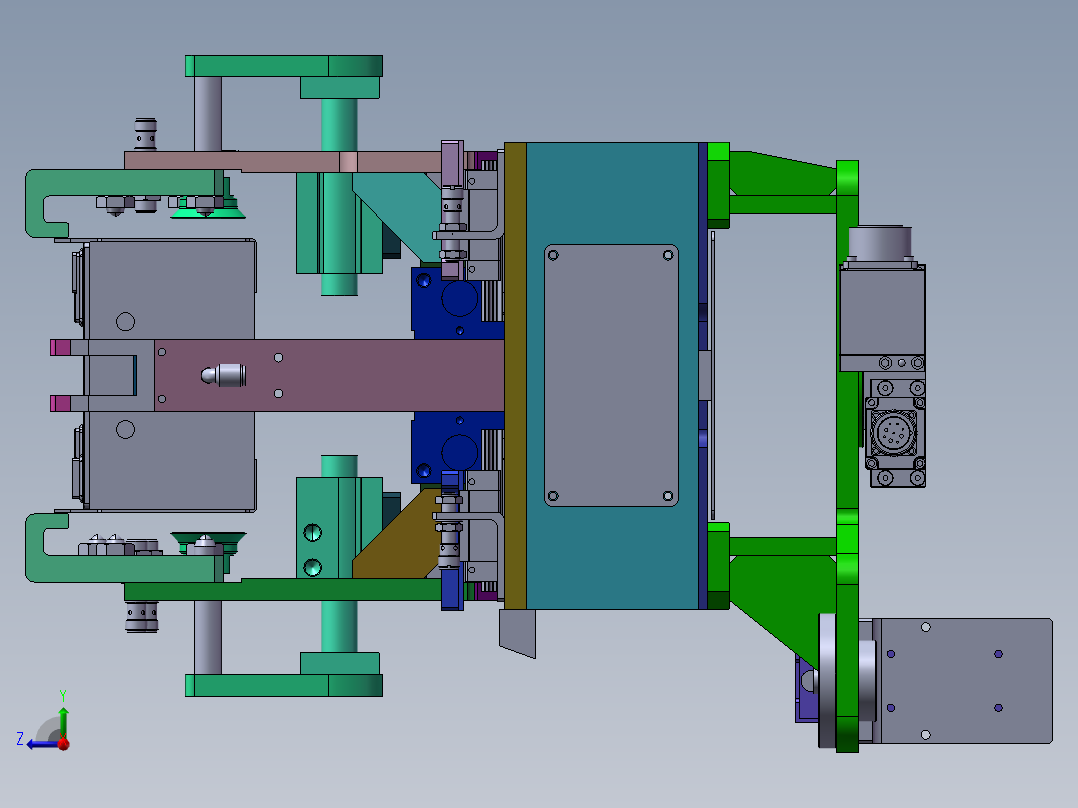This screenshot has width=1078, height=808.
Task: Select the gray wedge below the olive plate
Action: (x=518, y=633)
